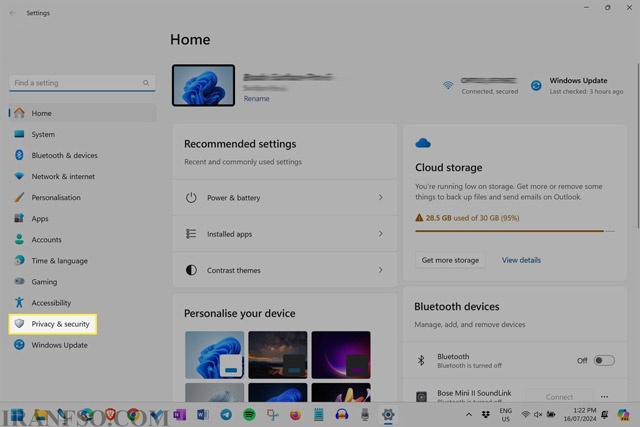Open Time & language in the sidebar

(x=82, y=261)
